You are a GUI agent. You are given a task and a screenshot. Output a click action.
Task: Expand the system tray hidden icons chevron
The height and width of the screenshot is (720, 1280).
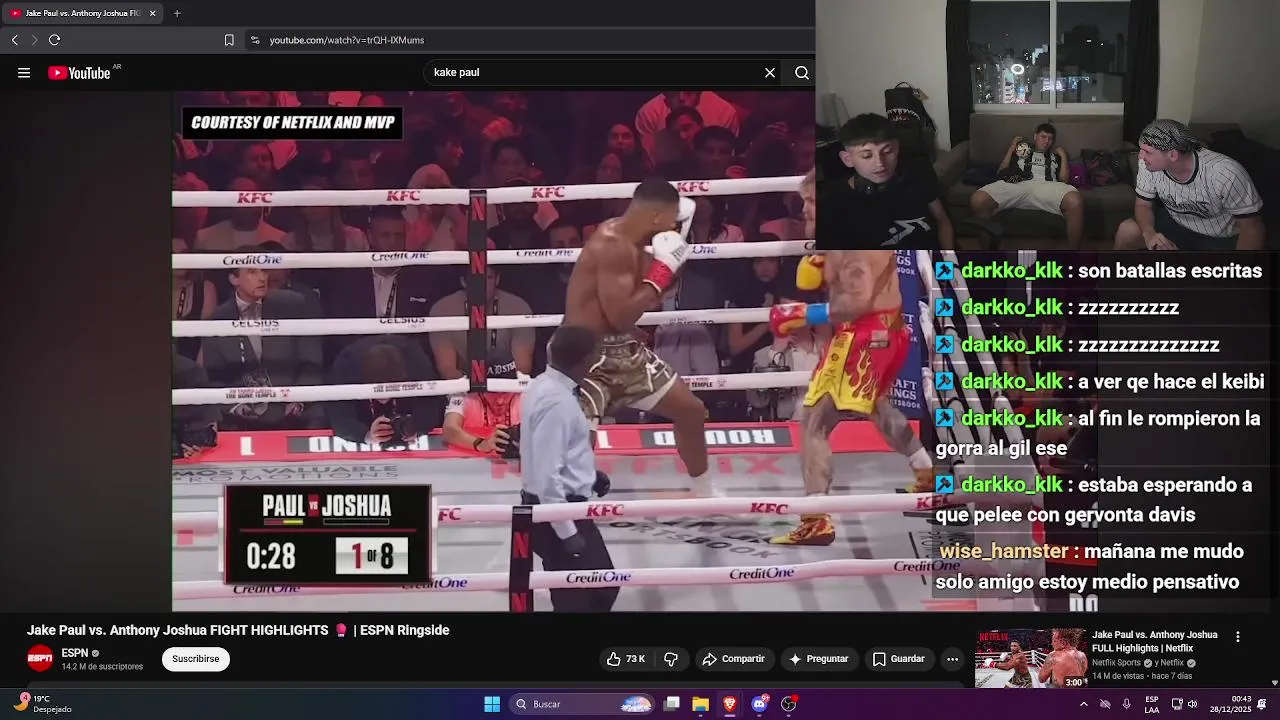1083,704
